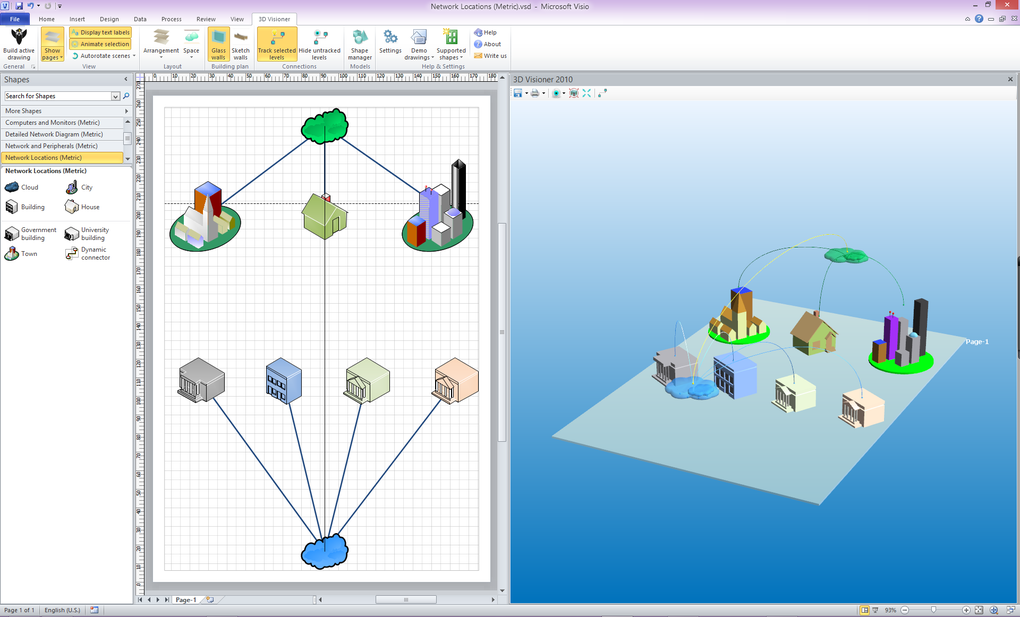Image resolution: width=1020 pixels, height=617 pixels.
Task: Open the Shape manager
Action: (x=359, y=44)
